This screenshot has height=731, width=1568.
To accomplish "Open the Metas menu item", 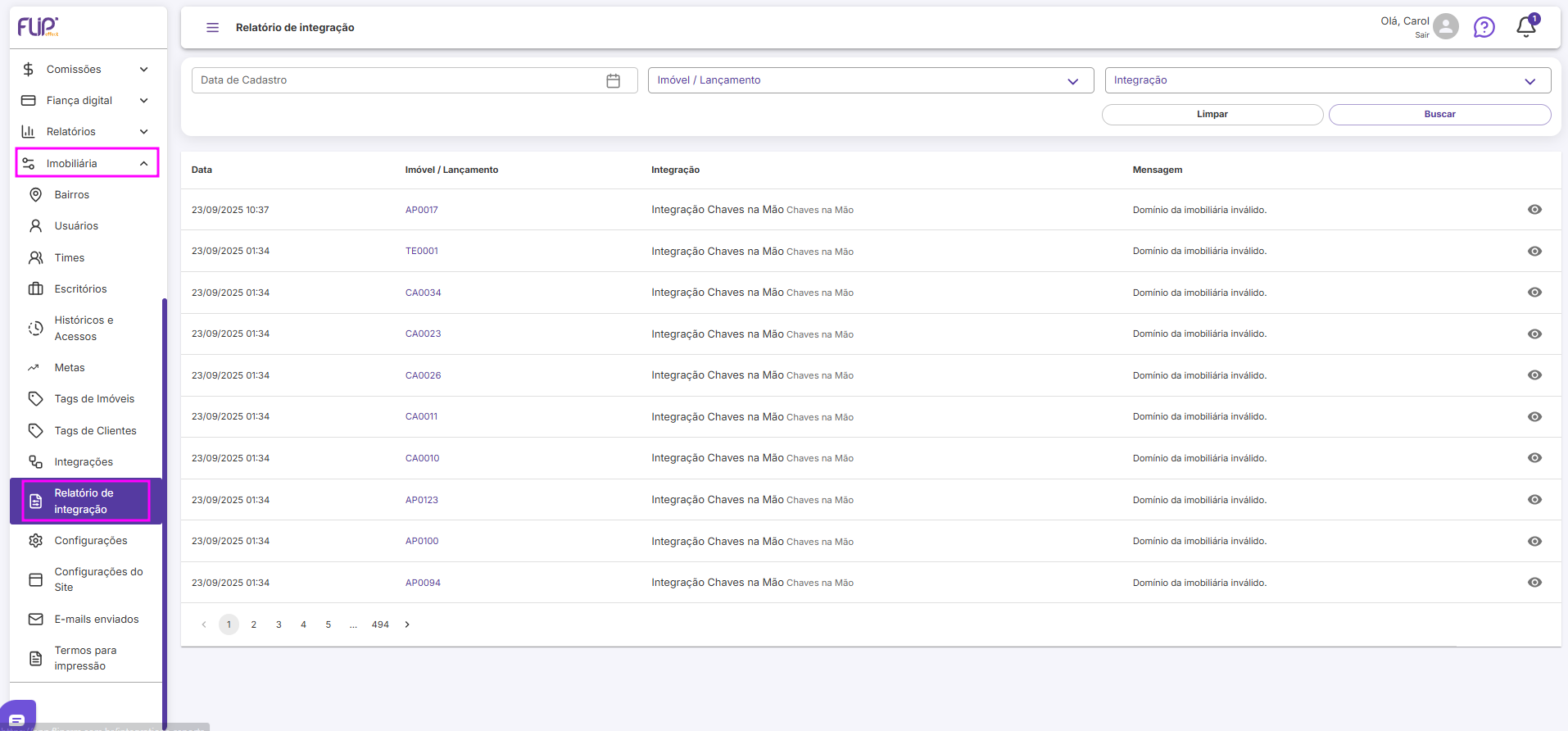I will point(86,368).
